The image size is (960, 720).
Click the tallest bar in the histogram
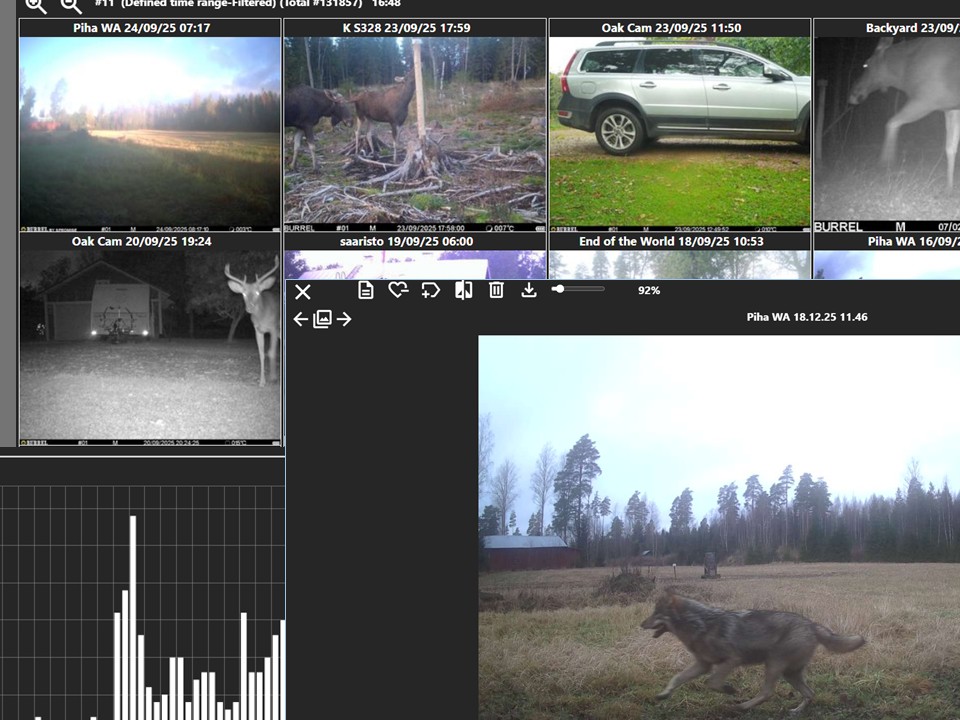tap(133, 617)
